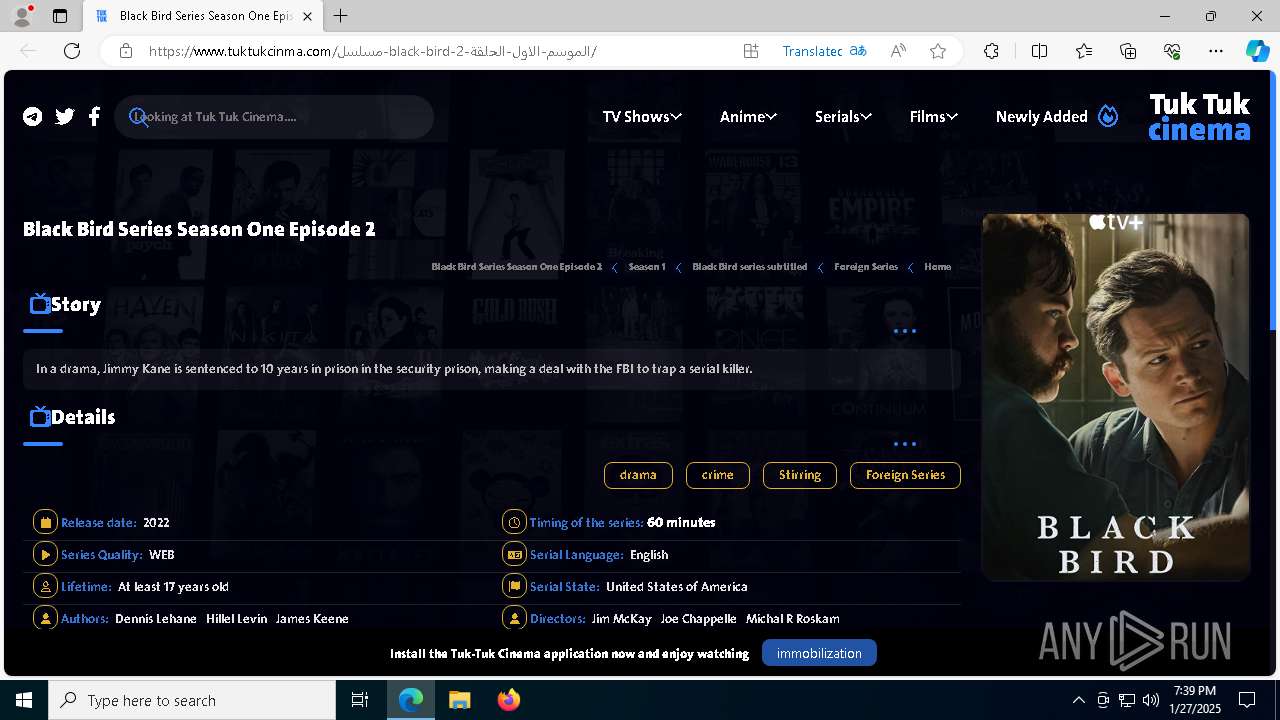1280x720 pixels.
Task: Select the Foreign Series tag
Action: point(905,475)
